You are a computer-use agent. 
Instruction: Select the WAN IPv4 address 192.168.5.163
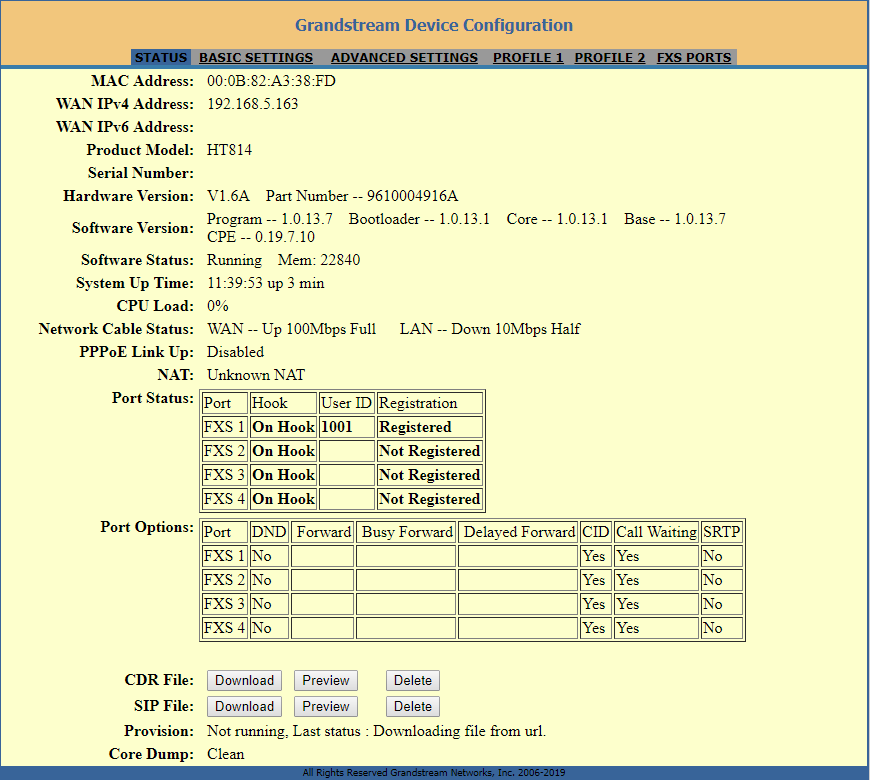(252, 104)
